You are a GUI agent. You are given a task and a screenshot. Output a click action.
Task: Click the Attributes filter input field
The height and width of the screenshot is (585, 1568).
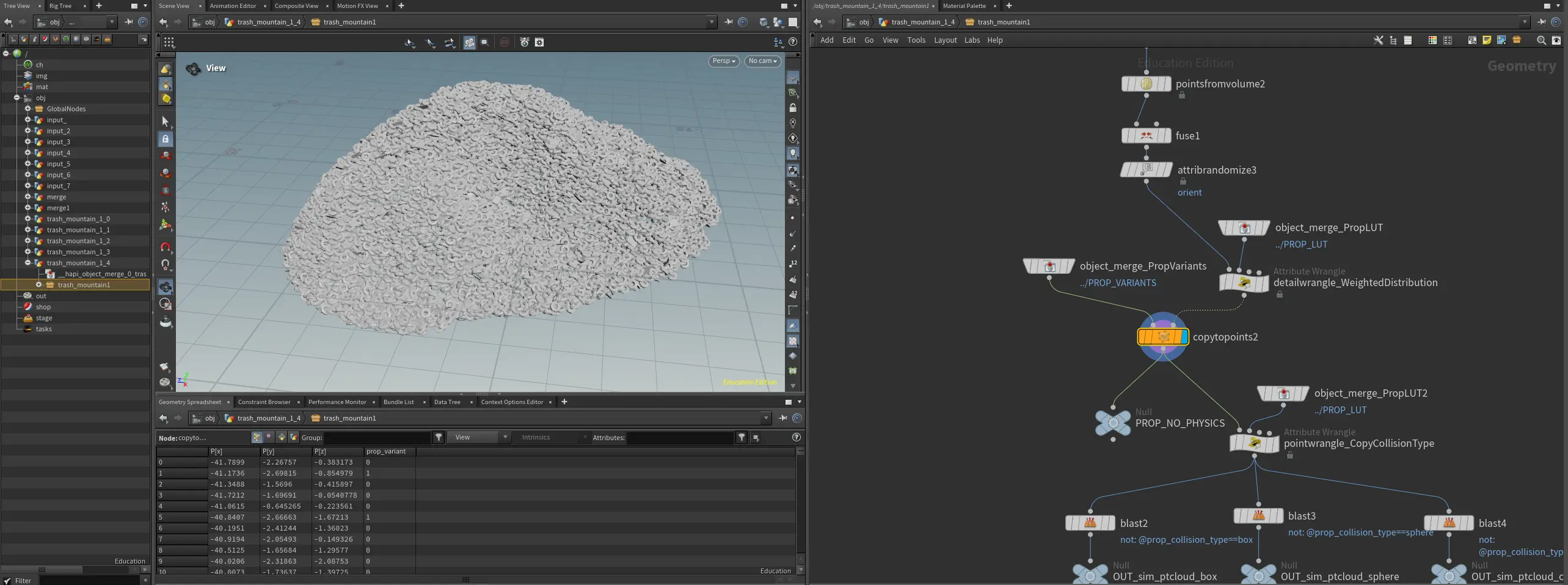click(680, 438)
